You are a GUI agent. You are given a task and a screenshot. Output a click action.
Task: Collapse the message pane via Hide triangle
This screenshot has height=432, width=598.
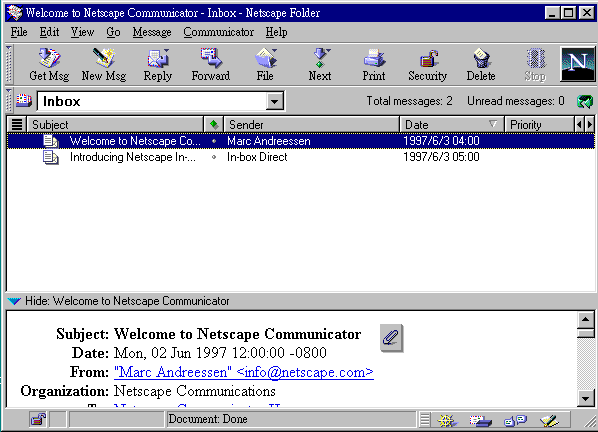(x=14, y=301)
